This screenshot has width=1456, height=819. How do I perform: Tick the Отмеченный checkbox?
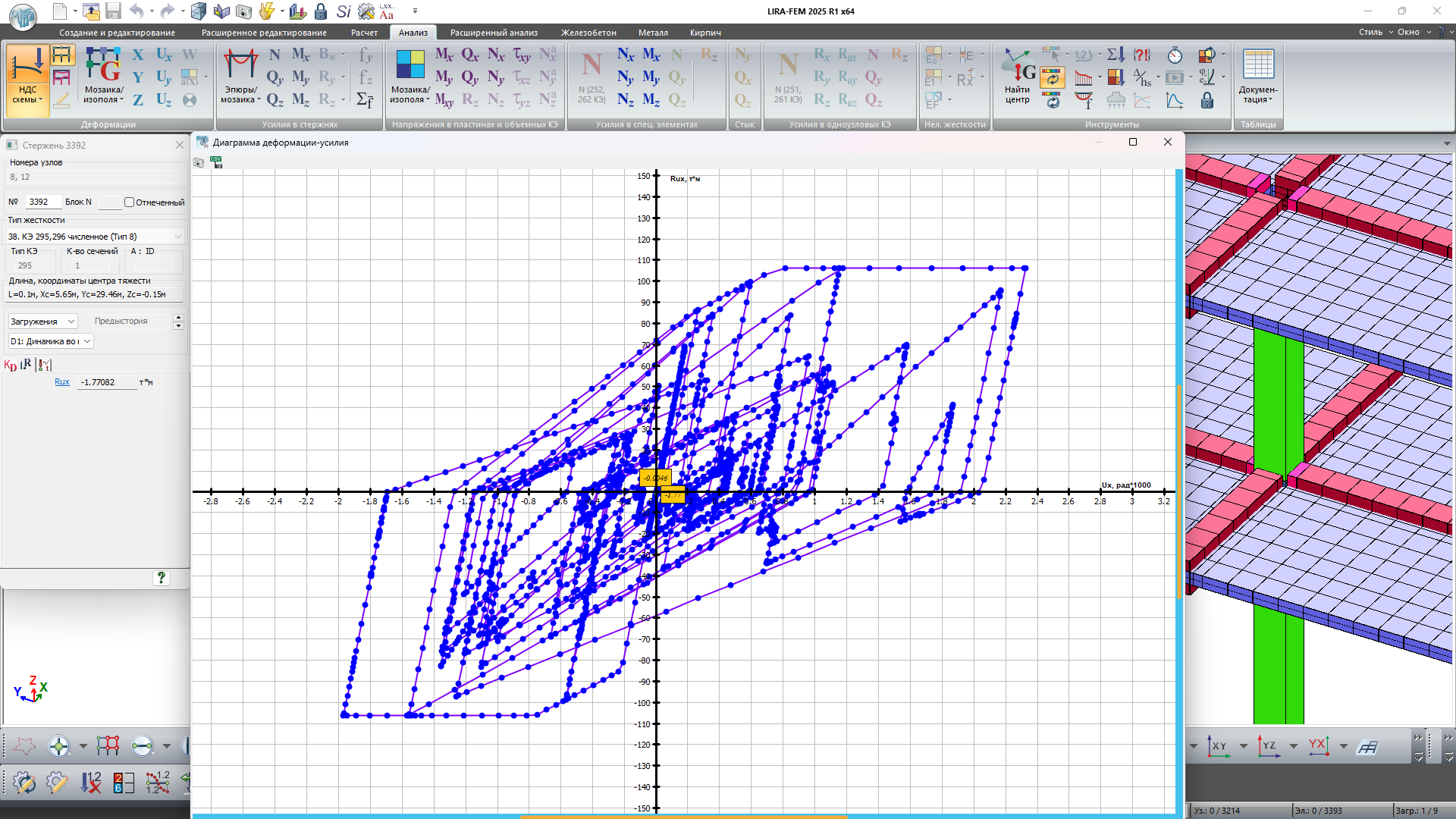click(x=130, y=202)
